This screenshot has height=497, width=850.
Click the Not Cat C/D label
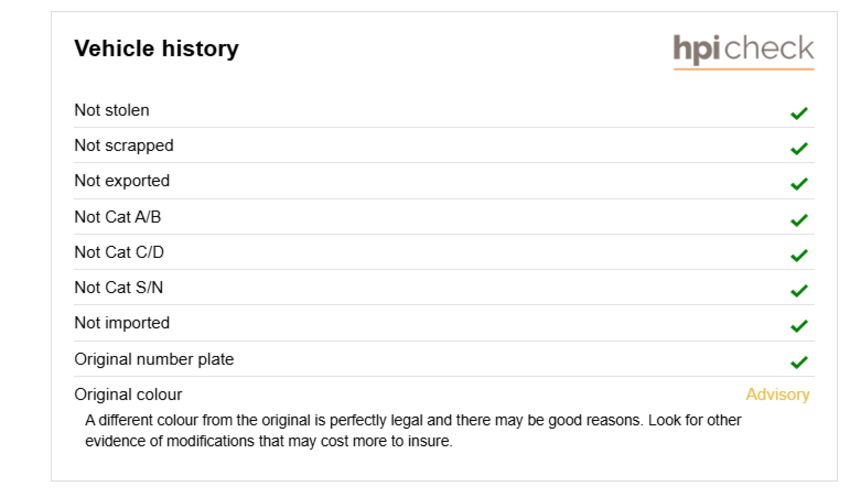point(119,252)
